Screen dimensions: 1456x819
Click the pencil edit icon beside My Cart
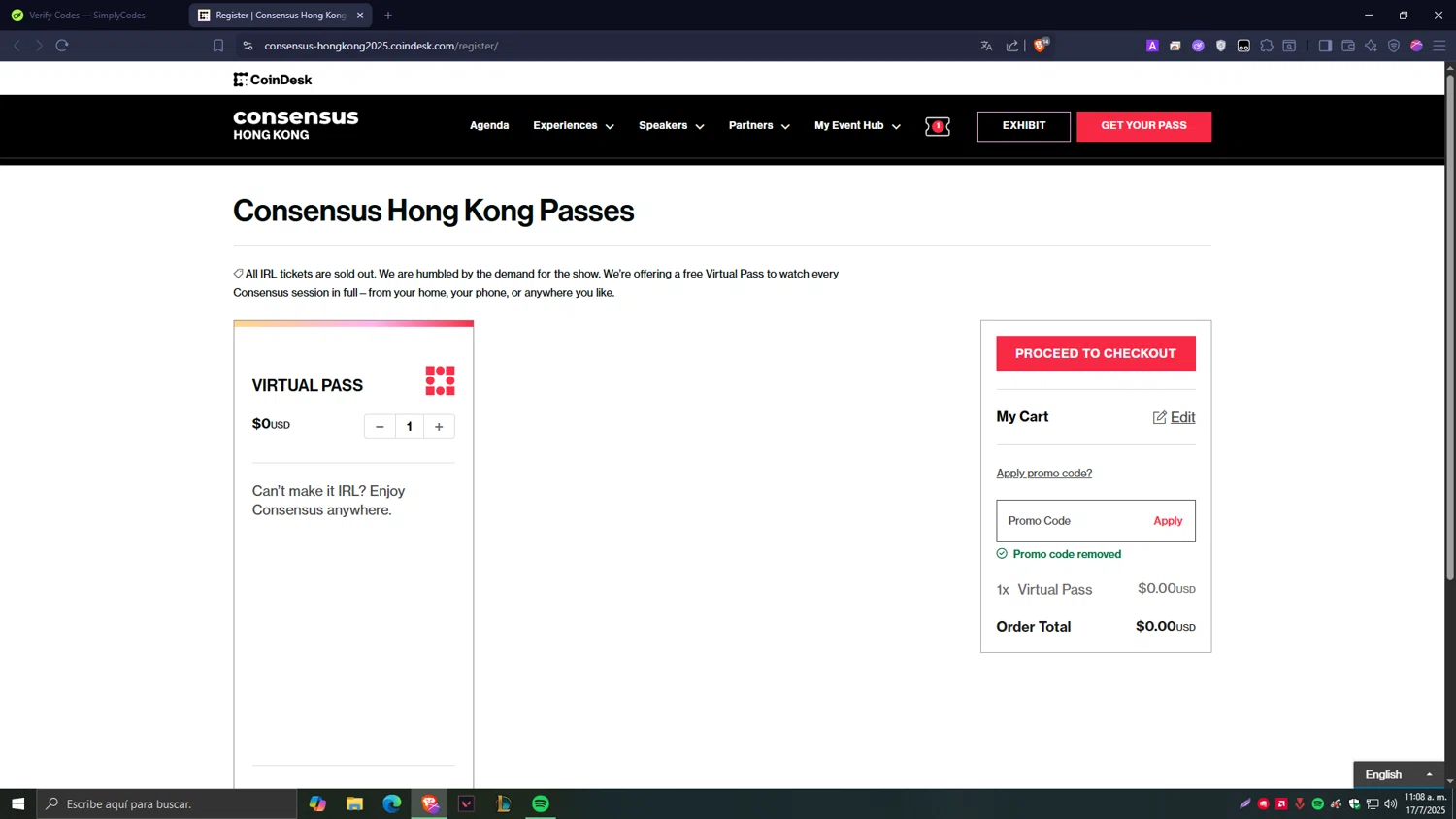pyautogui.click(x=1159, y=417)
